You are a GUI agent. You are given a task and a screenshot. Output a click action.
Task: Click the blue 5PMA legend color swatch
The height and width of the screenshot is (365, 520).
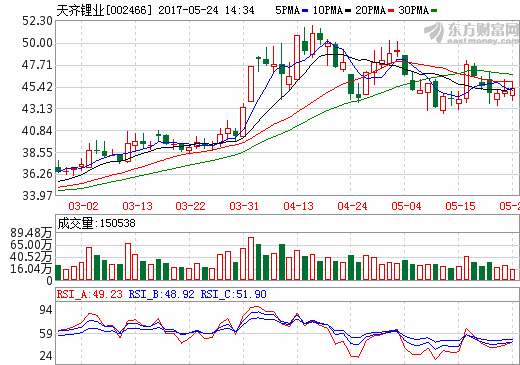(x=305, y=11)
